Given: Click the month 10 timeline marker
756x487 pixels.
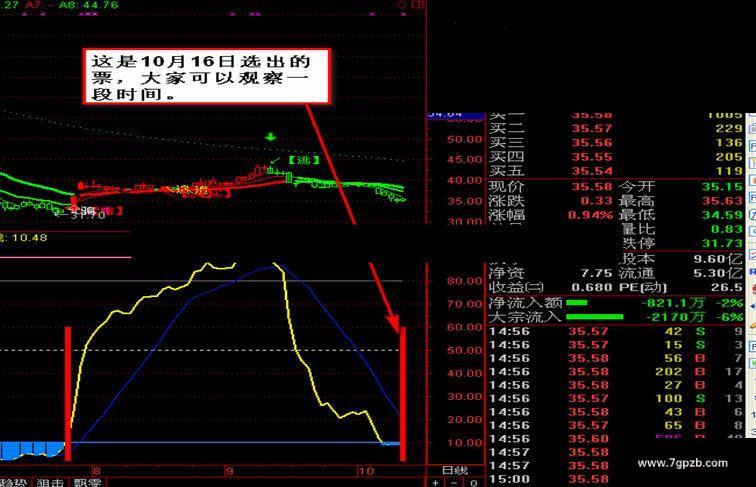Looking at the screenshot, I should pyautogui.click(x=366, y=471).
